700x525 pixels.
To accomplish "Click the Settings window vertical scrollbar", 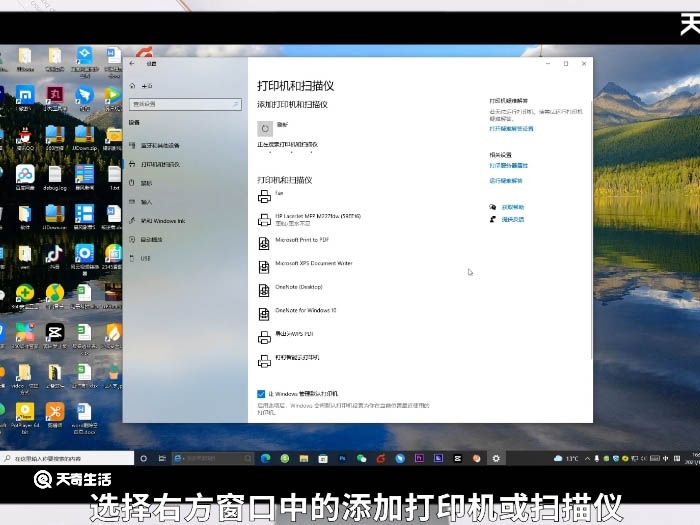I will click(591, 232).
